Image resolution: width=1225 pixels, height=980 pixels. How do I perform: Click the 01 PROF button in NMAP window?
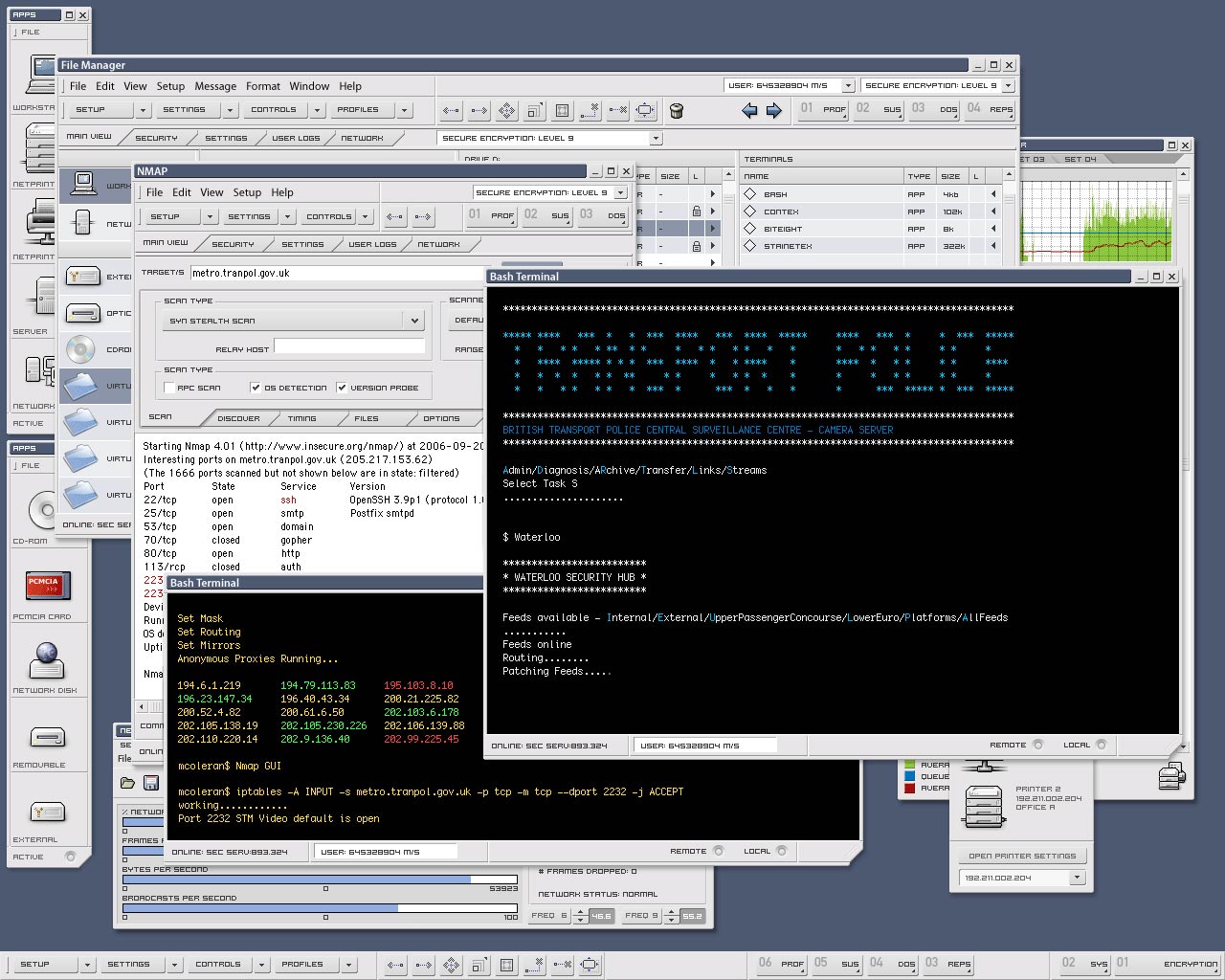pos(492,215)
